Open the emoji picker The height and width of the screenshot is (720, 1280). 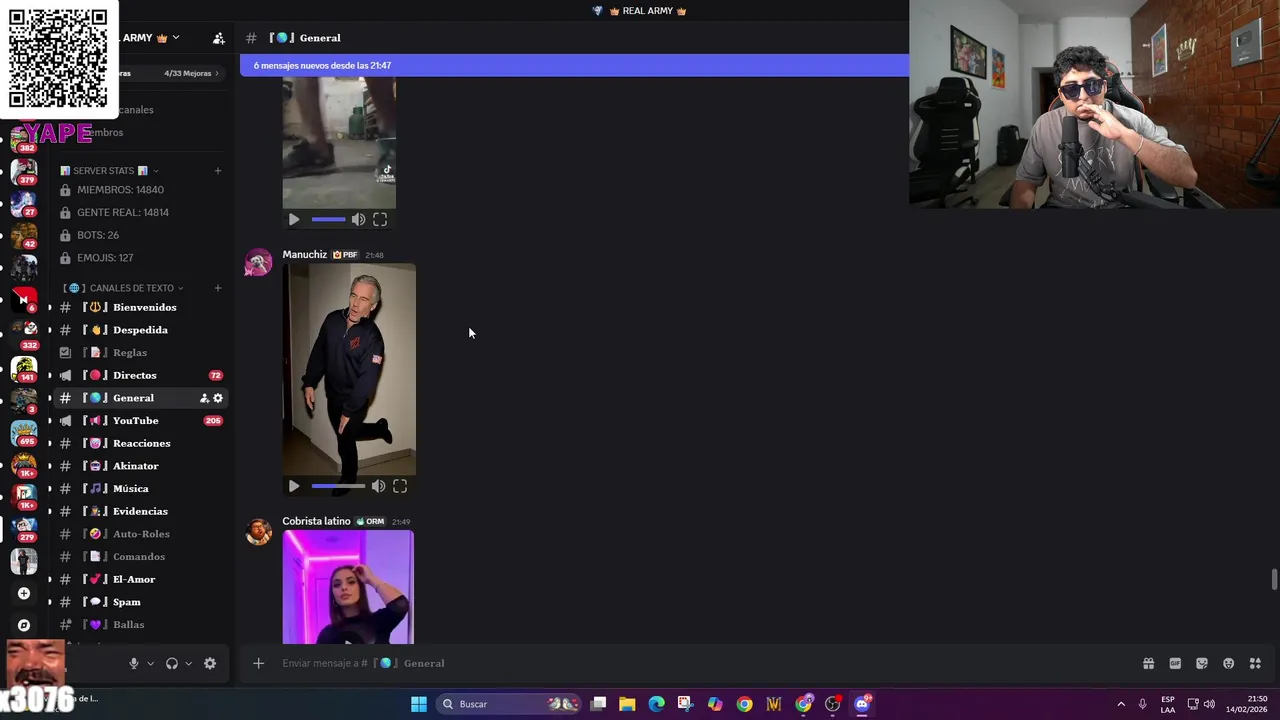tap(1229, 663)
